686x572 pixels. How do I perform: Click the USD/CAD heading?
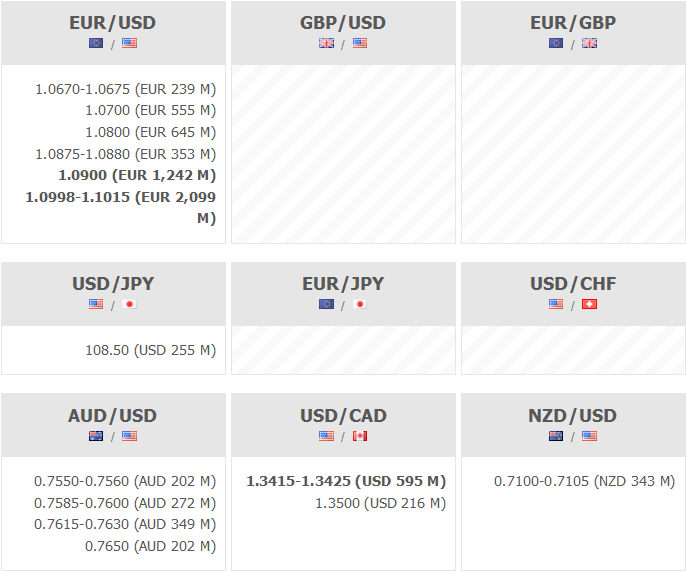[x=343, y=415]
